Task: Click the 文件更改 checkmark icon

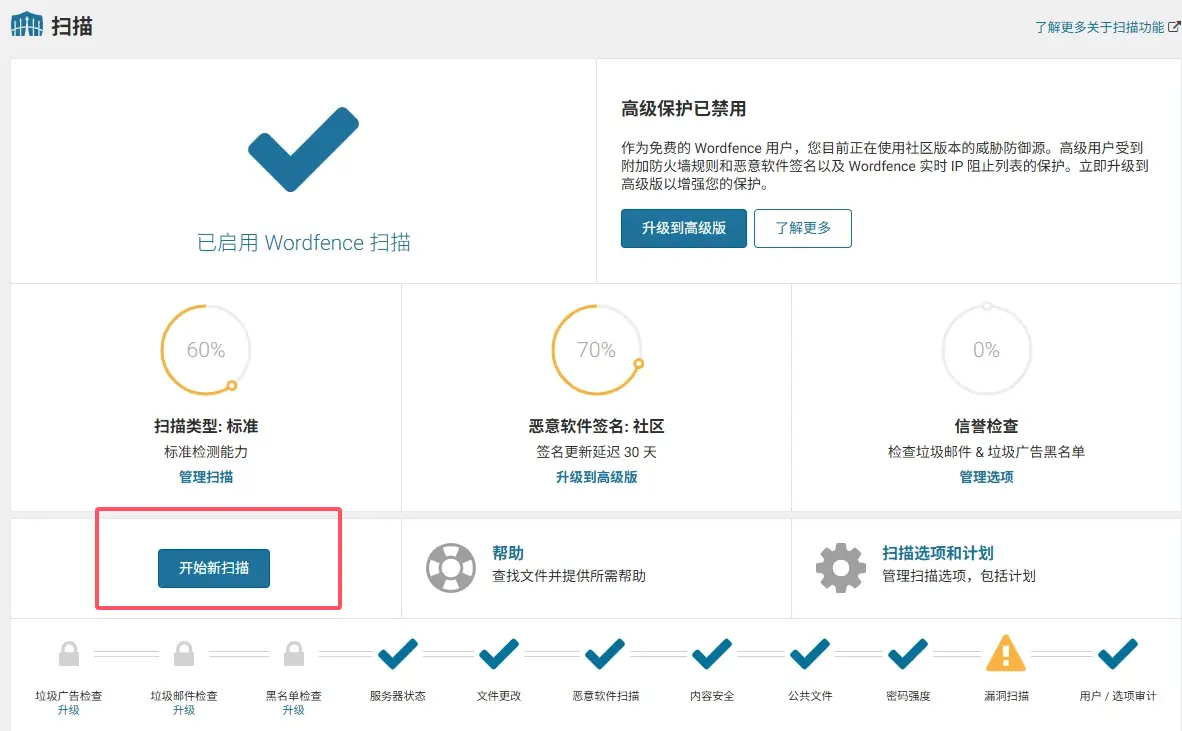Action: (499, 653)
